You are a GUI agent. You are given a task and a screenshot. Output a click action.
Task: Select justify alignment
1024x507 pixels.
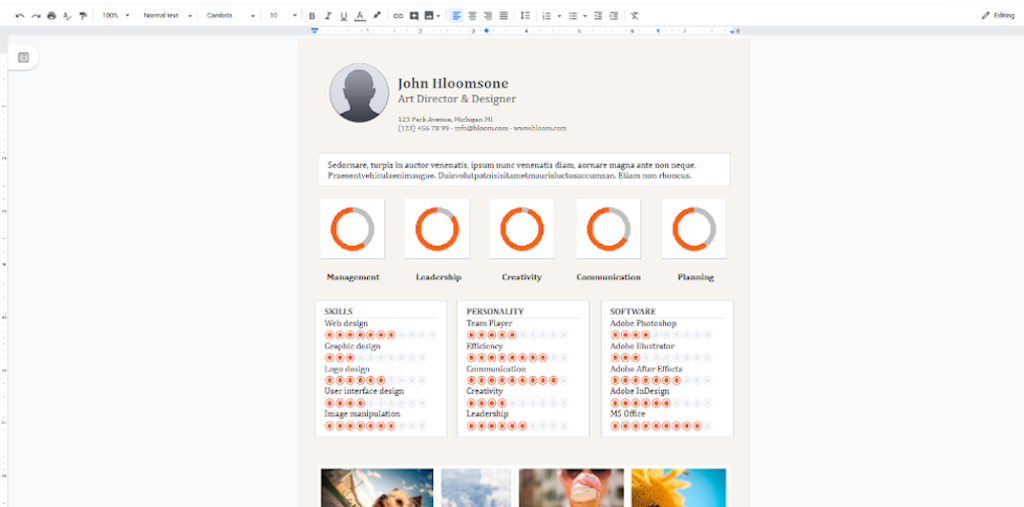coord(504,16)
